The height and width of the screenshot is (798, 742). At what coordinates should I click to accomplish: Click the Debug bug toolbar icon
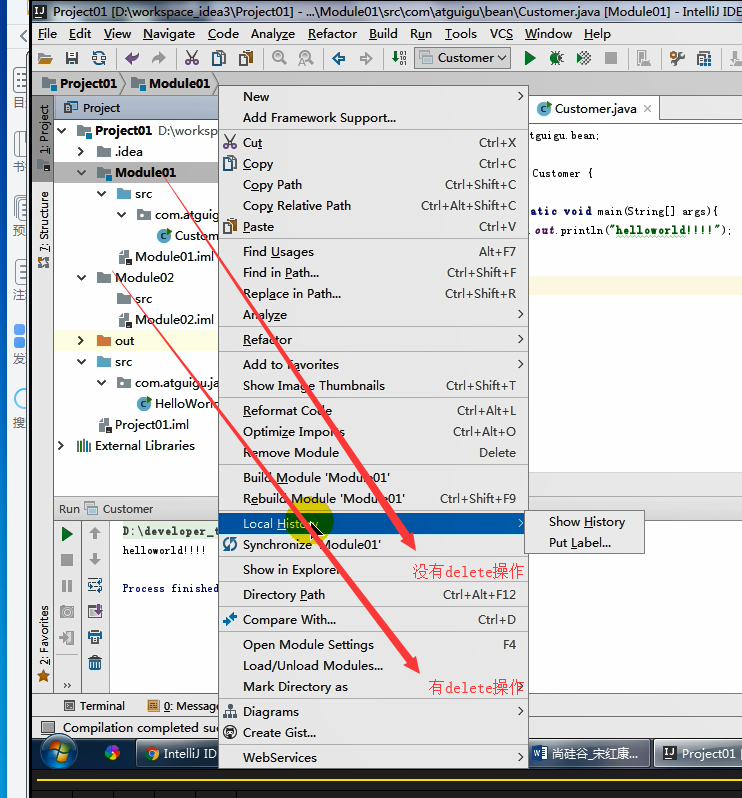click(557, 59)
